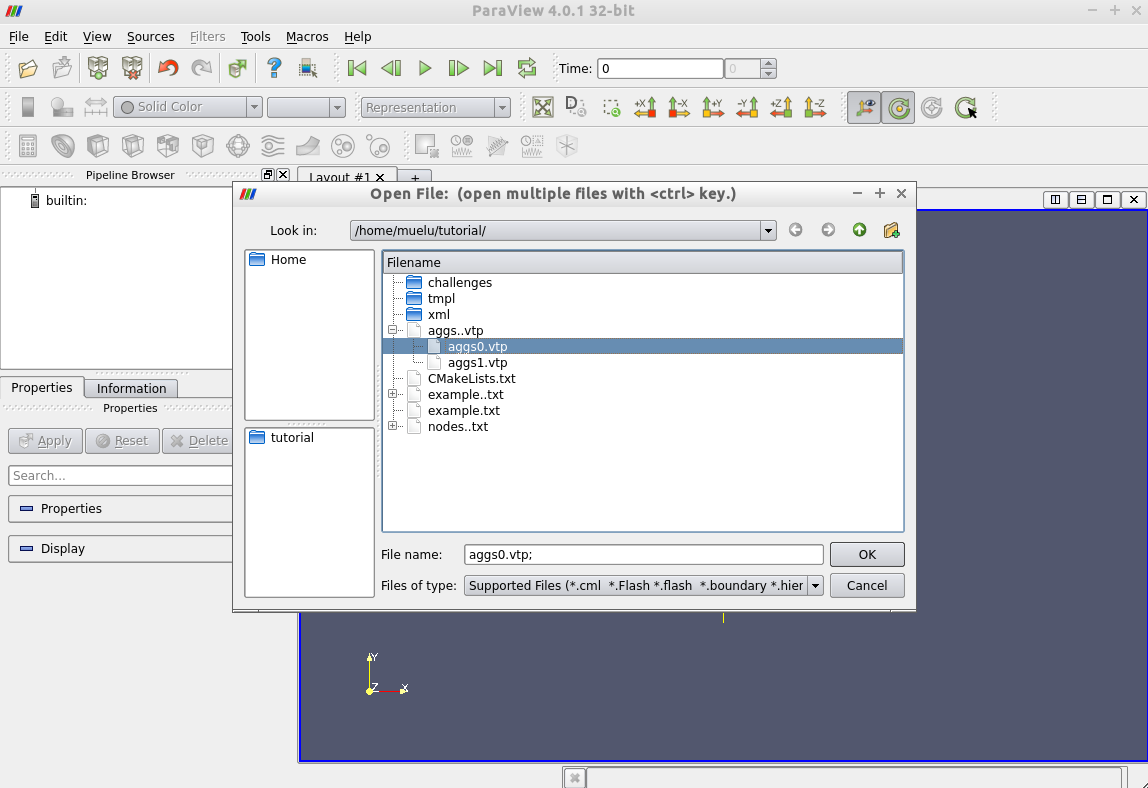Collapse the aggs..vtp file group
Screen dimensions: 1148x788
tap(393, 330)
